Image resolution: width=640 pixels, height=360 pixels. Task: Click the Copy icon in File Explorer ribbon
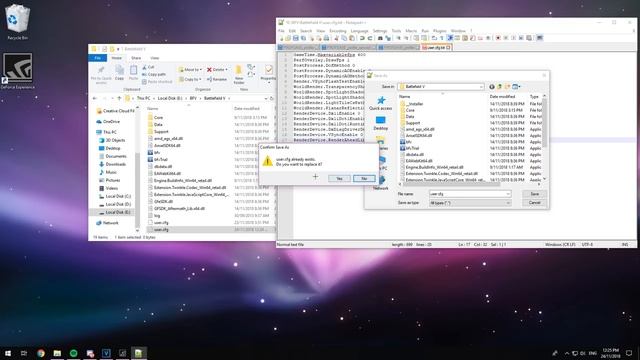pyautogui.click(x=119, y=73)
